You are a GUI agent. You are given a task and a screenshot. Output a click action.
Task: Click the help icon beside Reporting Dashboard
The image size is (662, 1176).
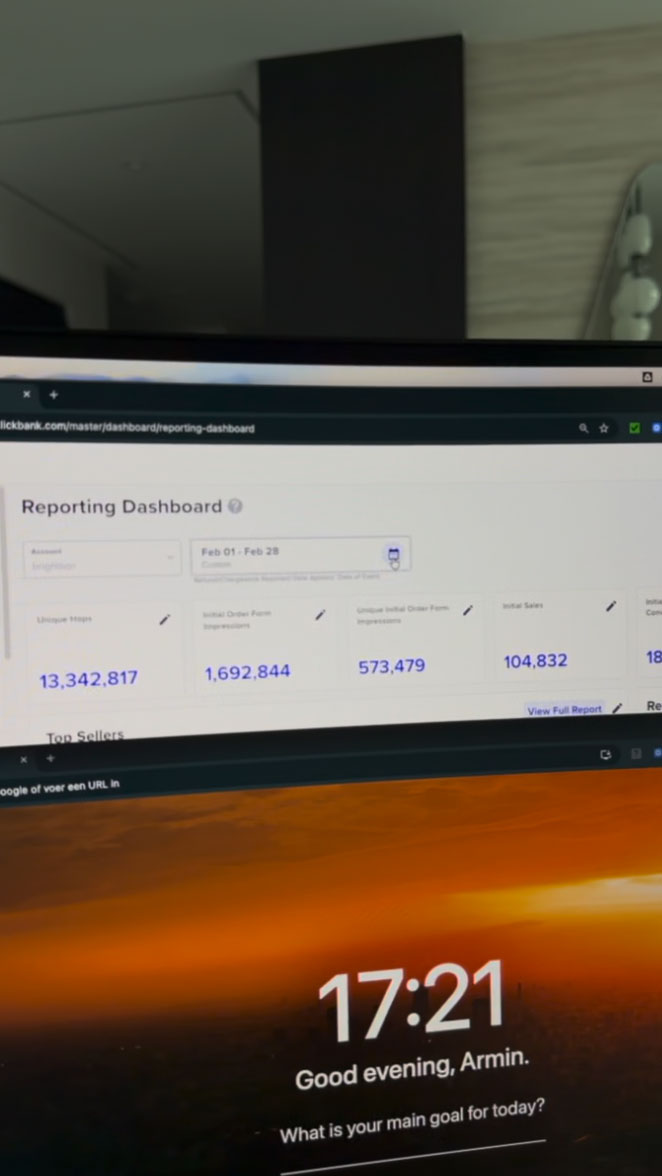235,506
